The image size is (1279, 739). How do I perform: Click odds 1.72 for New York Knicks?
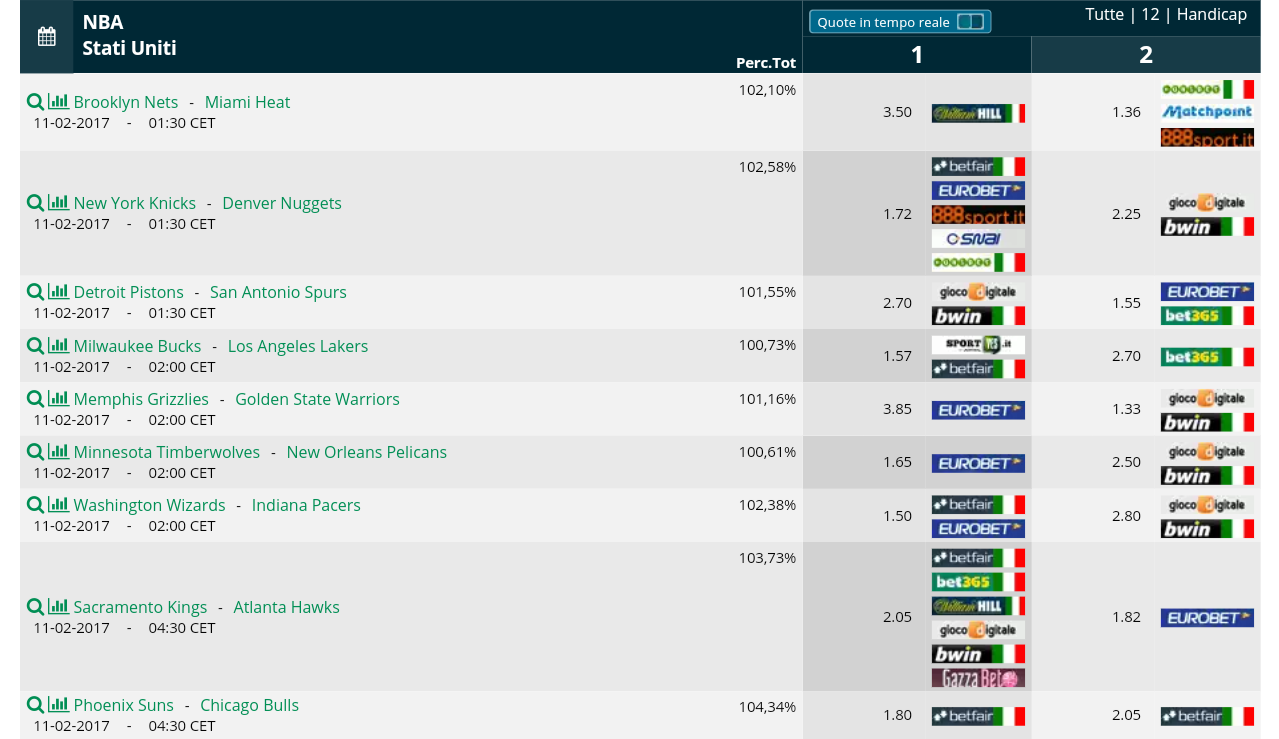pyautogui.click(x=897, y=214)
